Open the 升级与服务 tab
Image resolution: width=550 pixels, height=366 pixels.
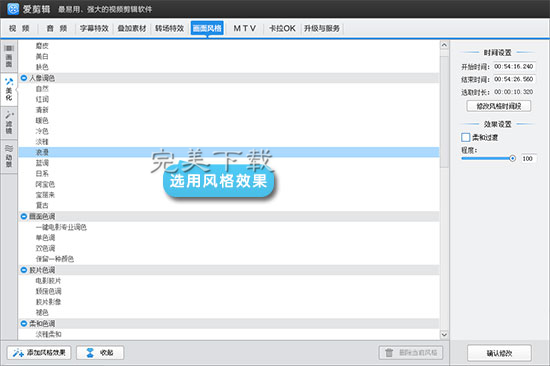(x=322, y=28)
